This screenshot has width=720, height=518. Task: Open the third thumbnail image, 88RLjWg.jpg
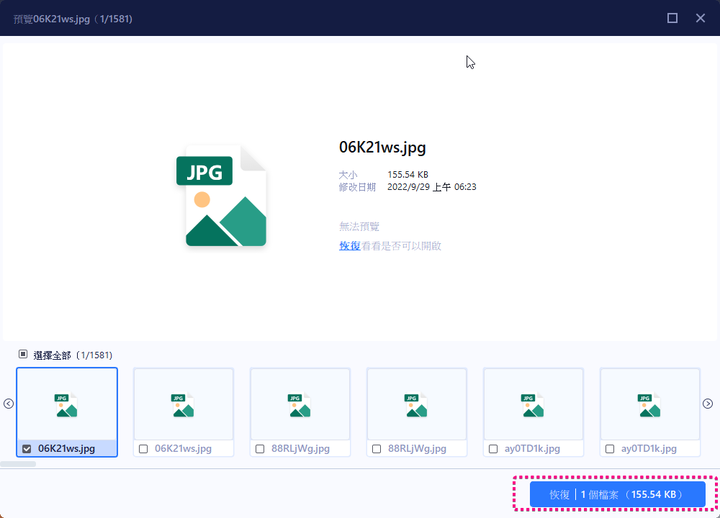pos(300,404)
